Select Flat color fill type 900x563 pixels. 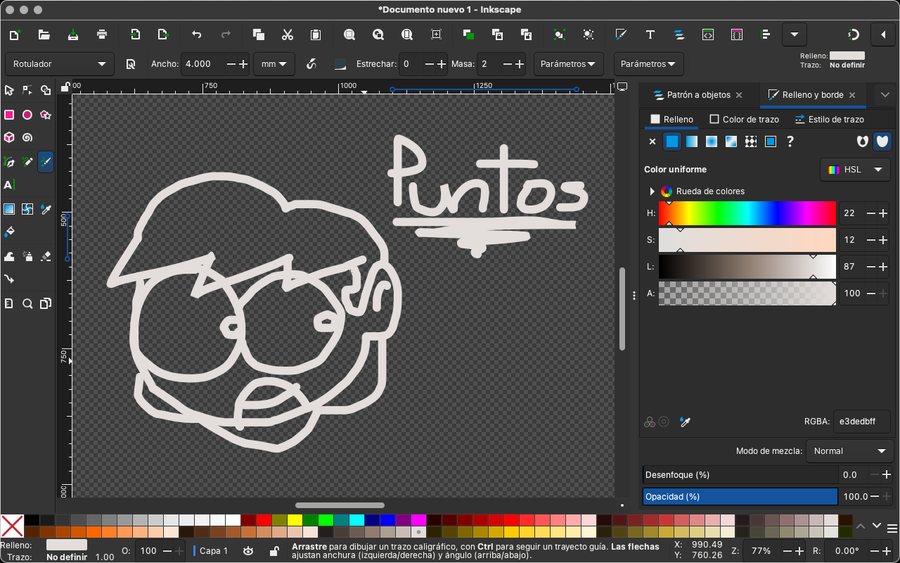click(x=672, y=141)
